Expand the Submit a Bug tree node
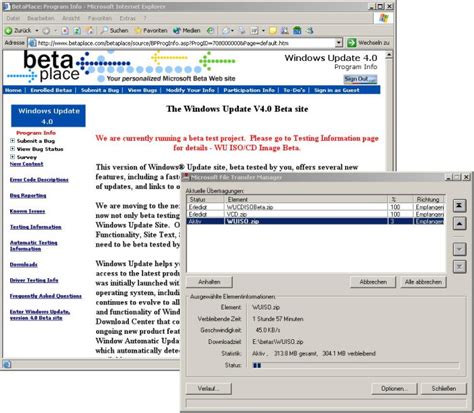474x413 pixels. pyautogui.click(x=12, y=141)
